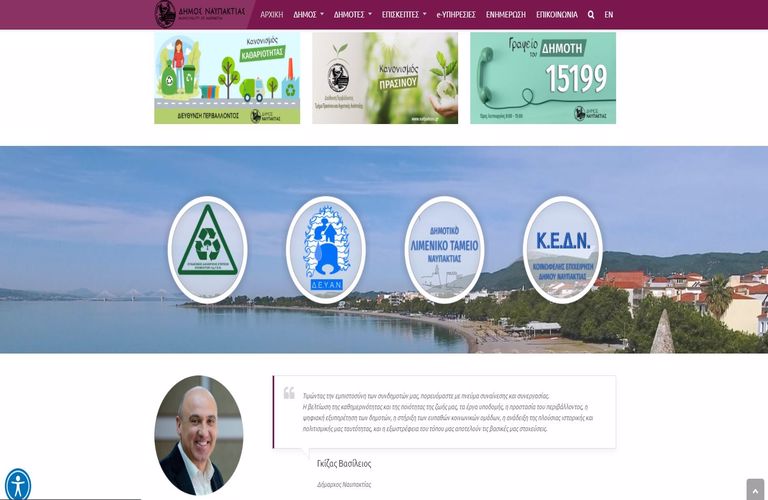Screen dimensions: 768x500
Task: Click the mayor Γκίζας Βασίλειος portrait photo
Action: tap(199, 435)
